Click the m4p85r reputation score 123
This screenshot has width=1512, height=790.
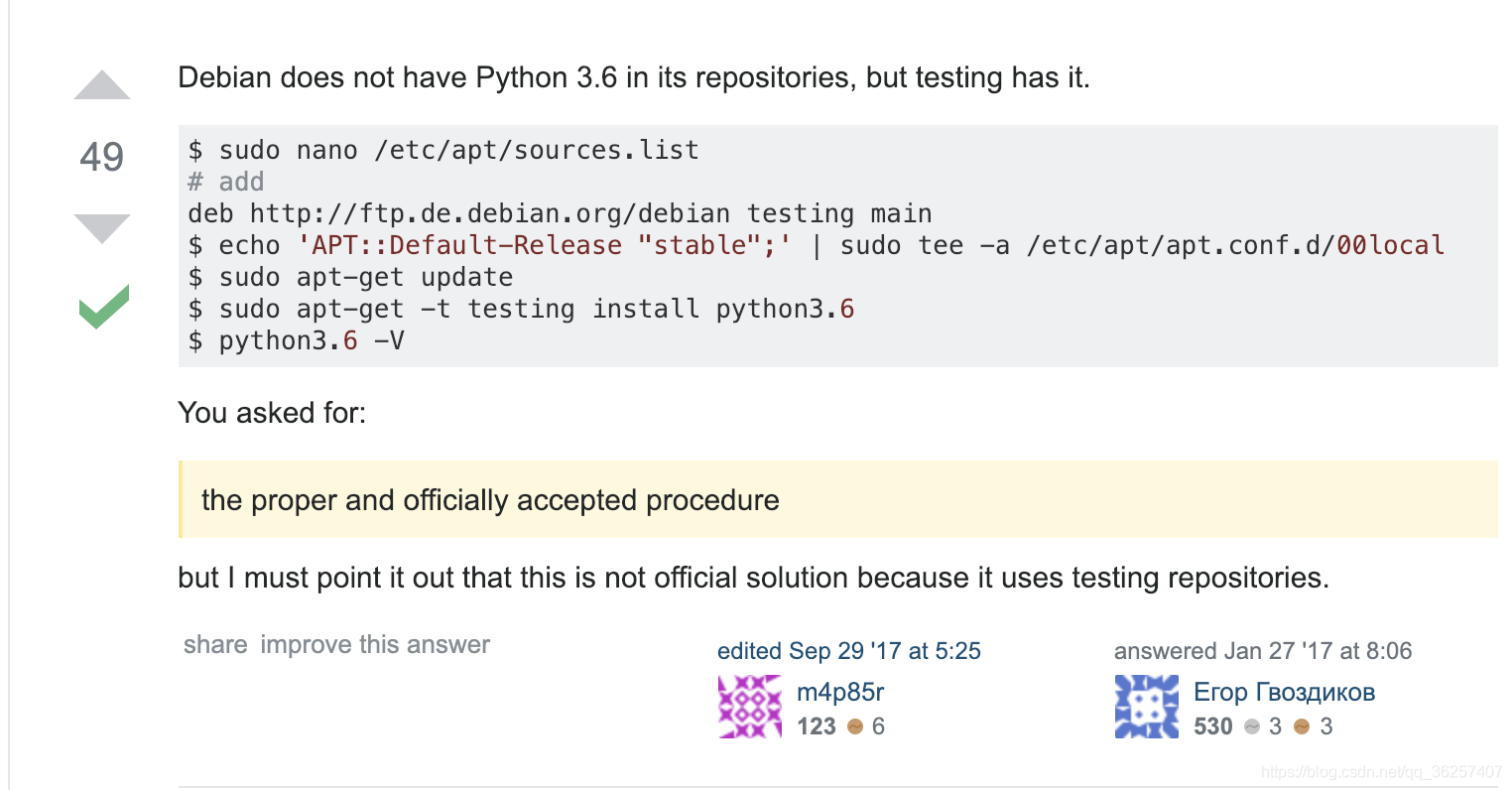[817, 726]
